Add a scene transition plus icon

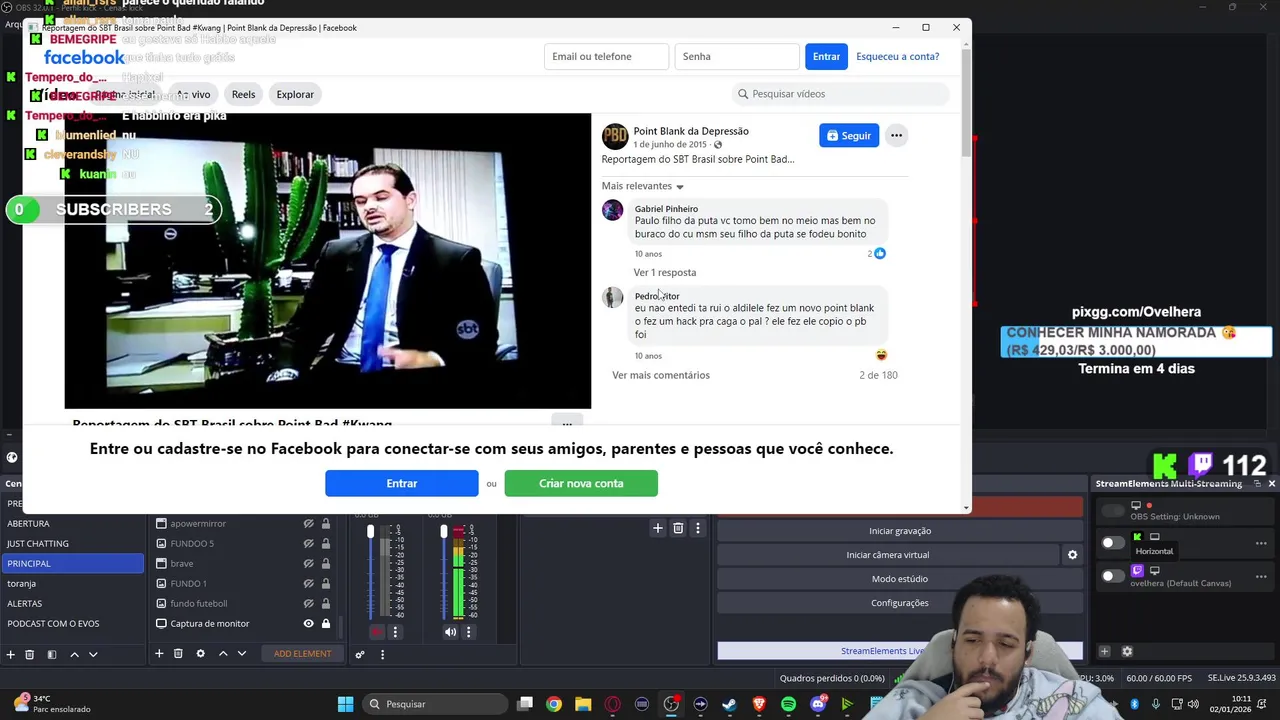(x=657, y=528)
